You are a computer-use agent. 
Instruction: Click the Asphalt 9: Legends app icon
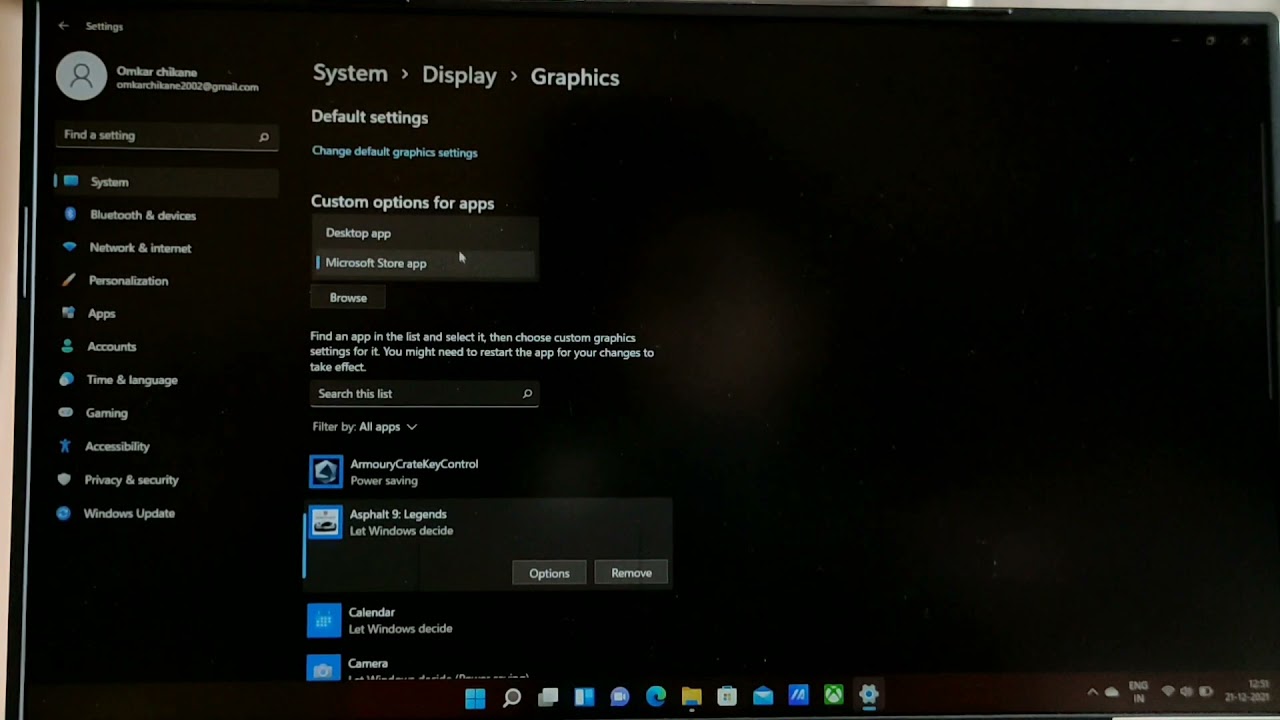(325, 522)
